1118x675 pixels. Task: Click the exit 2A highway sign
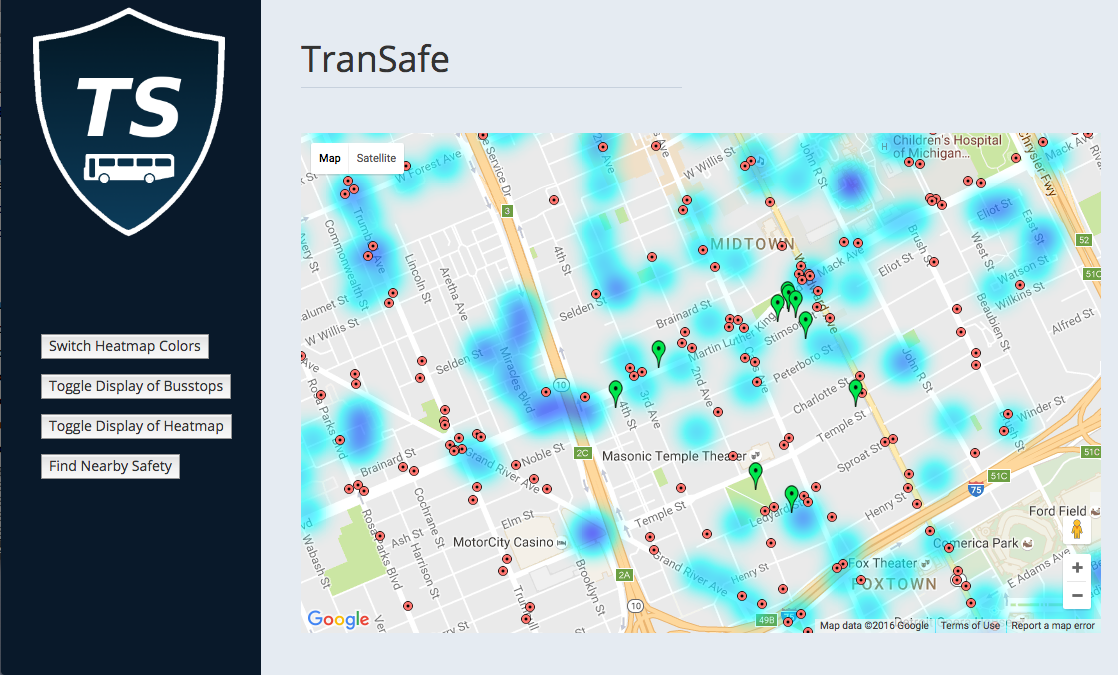pos(625,575)
